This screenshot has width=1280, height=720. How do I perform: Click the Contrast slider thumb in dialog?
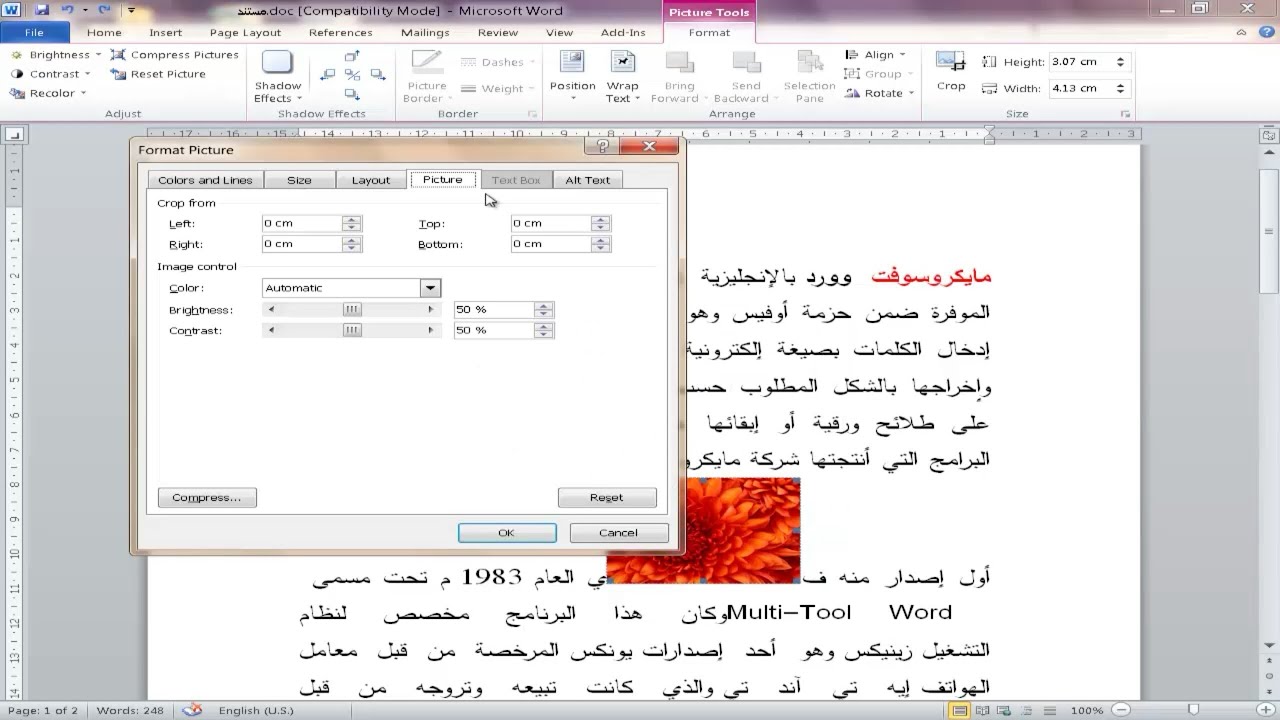(x=352, y=330)
